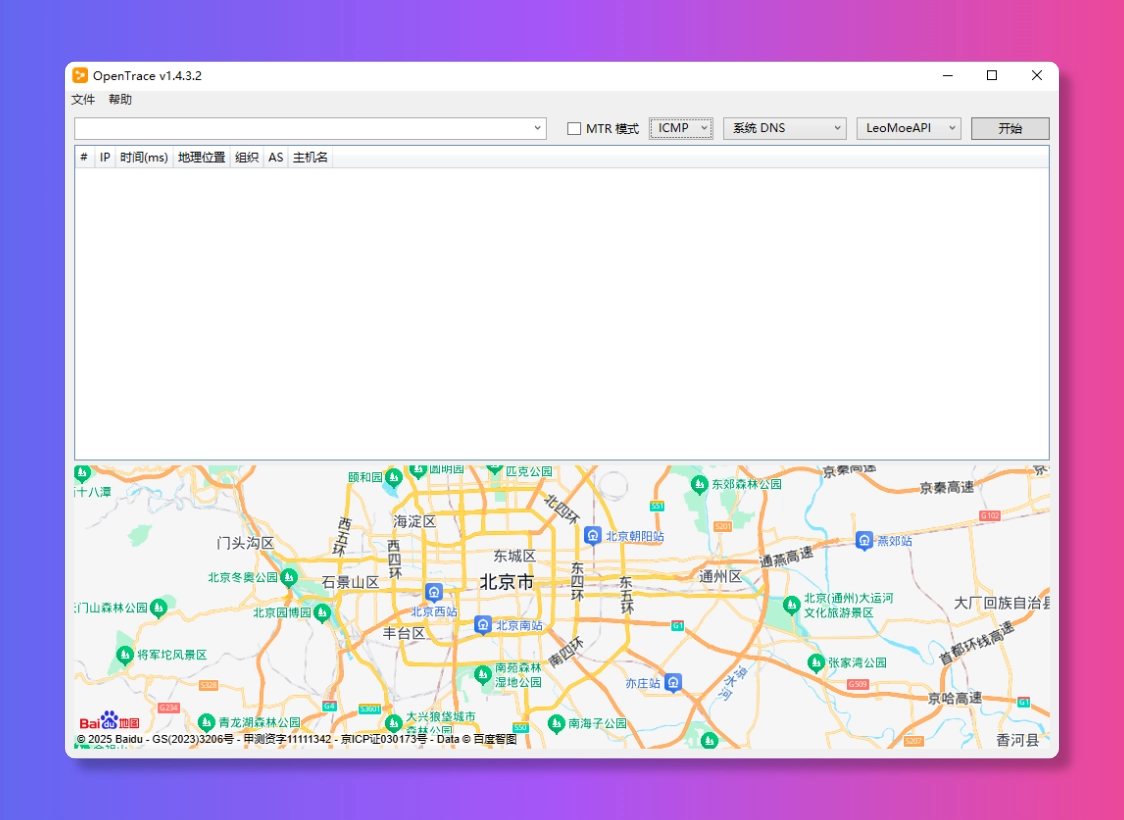Click the 门山森林公园 park icon

[158, 609]
